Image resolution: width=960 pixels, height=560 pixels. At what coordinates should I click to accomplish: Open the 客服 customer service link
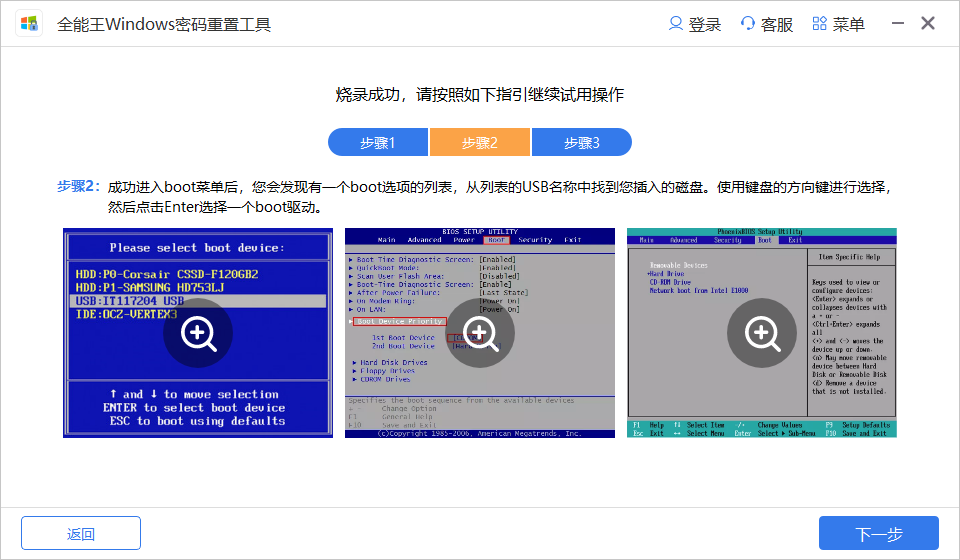(777, 25)
